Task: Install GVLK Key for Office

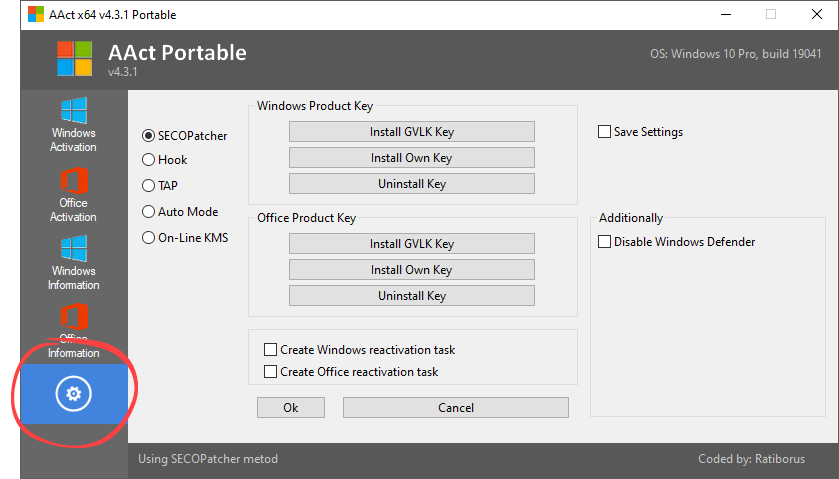Action: (411, 244)
